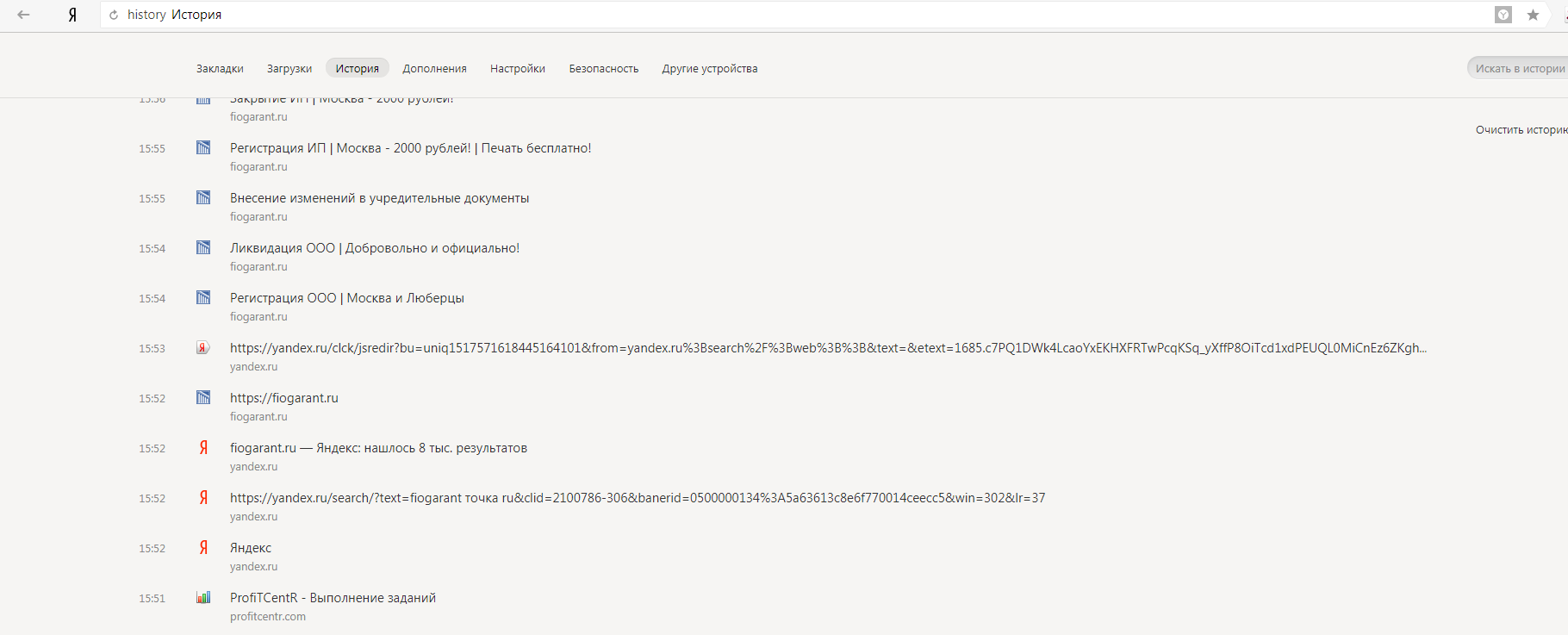1568x635 pixels.
Task: Click the history search field
Action: pyautogui.click(x=1519, y=69)
